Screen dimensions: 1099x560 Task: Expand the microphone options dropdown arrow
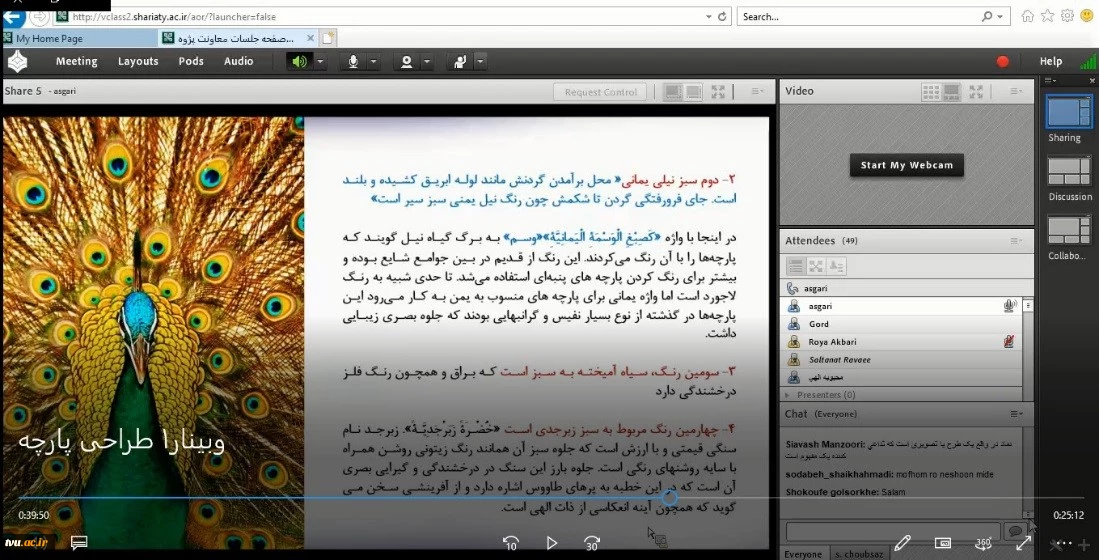coord(373,61)
